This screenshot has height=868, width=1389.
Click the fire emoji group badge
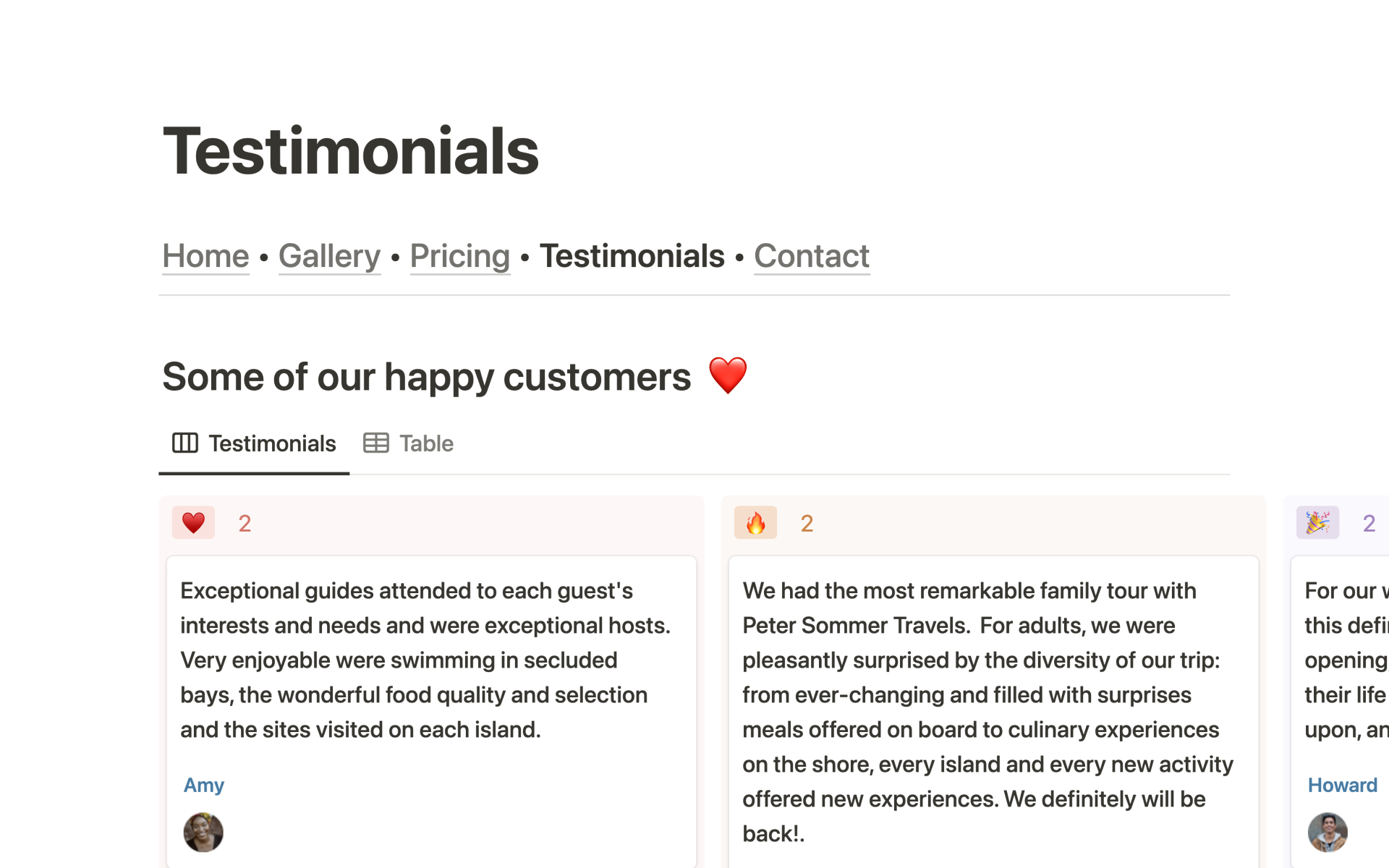point(755,522)
